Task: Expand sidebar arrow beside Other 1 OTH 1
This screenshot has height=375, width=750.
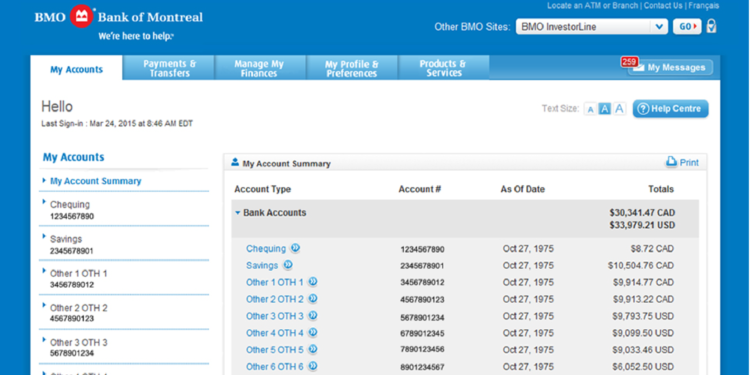Action: tap(44, 271)
